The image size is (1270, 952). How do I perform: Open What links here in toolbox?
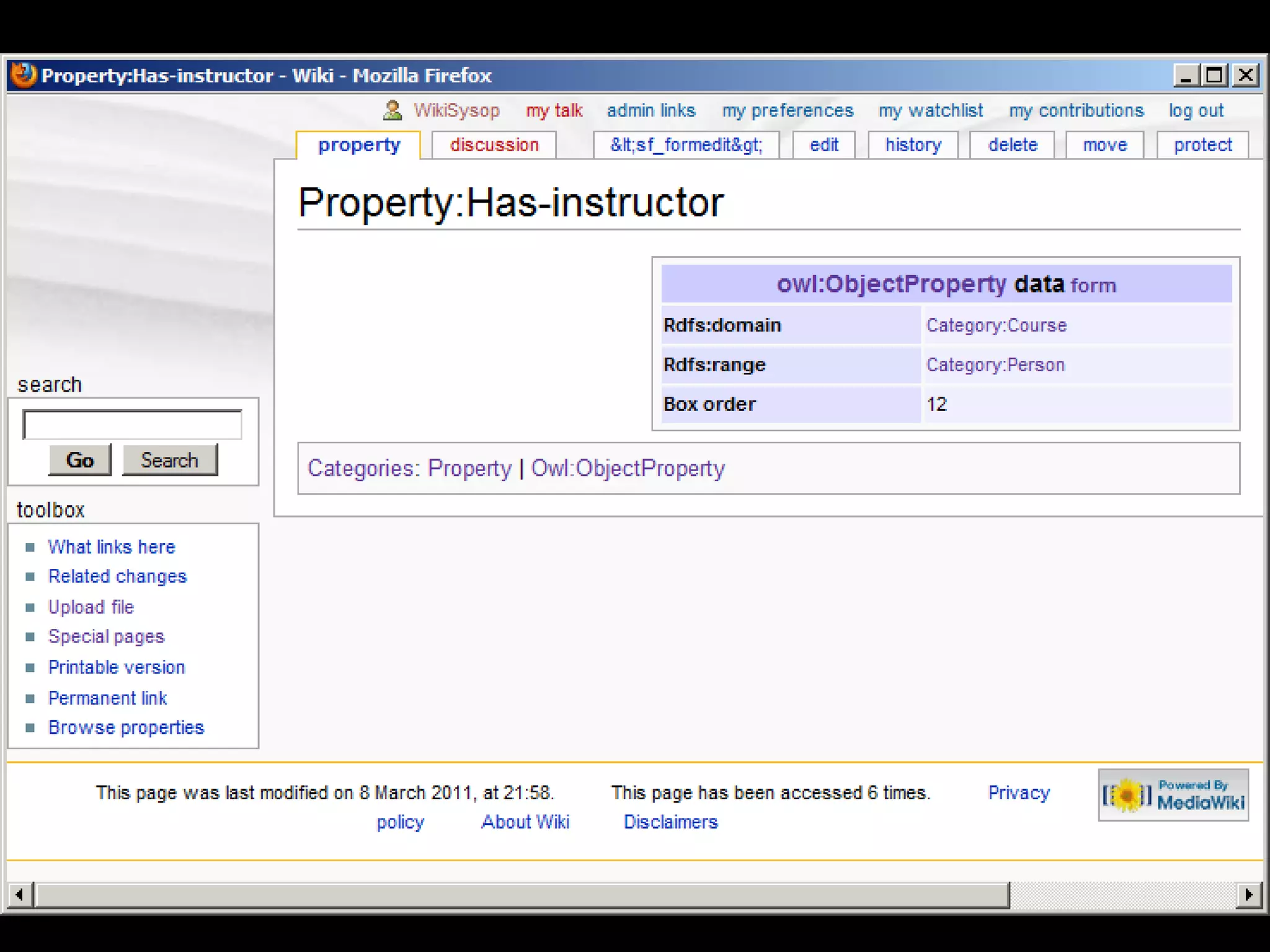tap(112, 547)
